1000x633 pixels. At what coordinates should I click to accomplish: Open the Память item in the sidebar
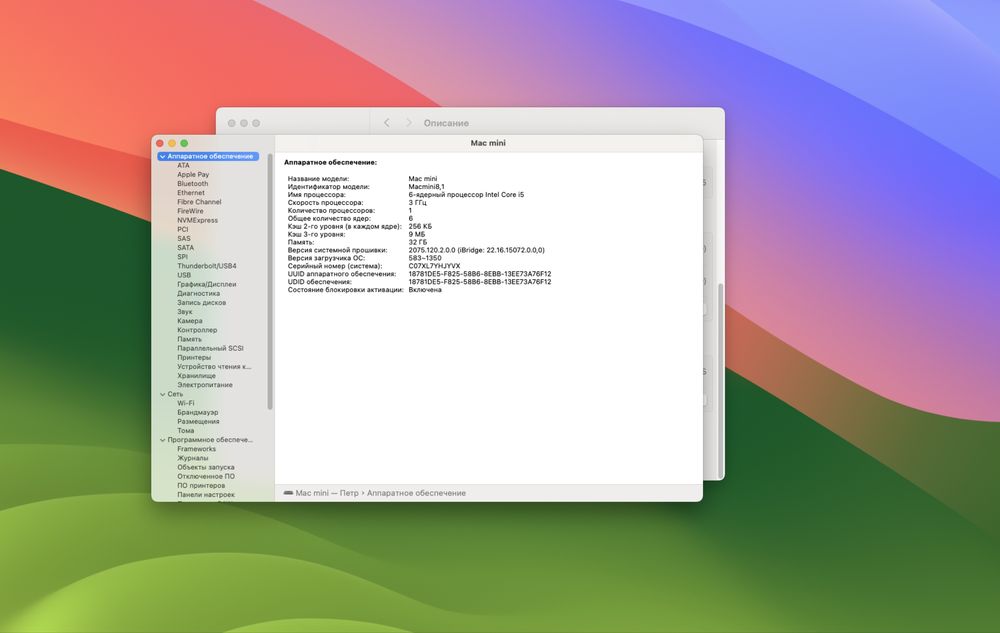pyautogui.click(x=189, y=340)
